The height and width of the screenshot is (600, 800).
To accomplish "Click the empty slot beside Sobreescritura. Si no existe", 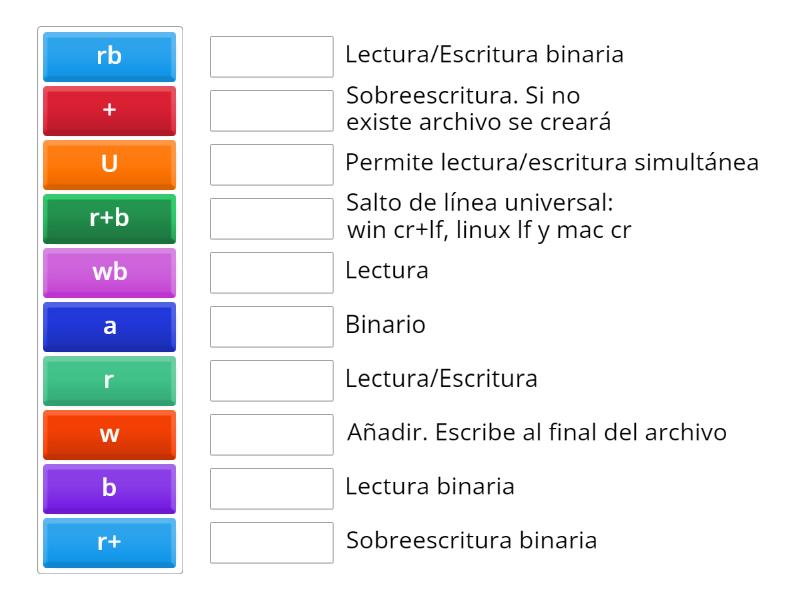I will (272, 111).
